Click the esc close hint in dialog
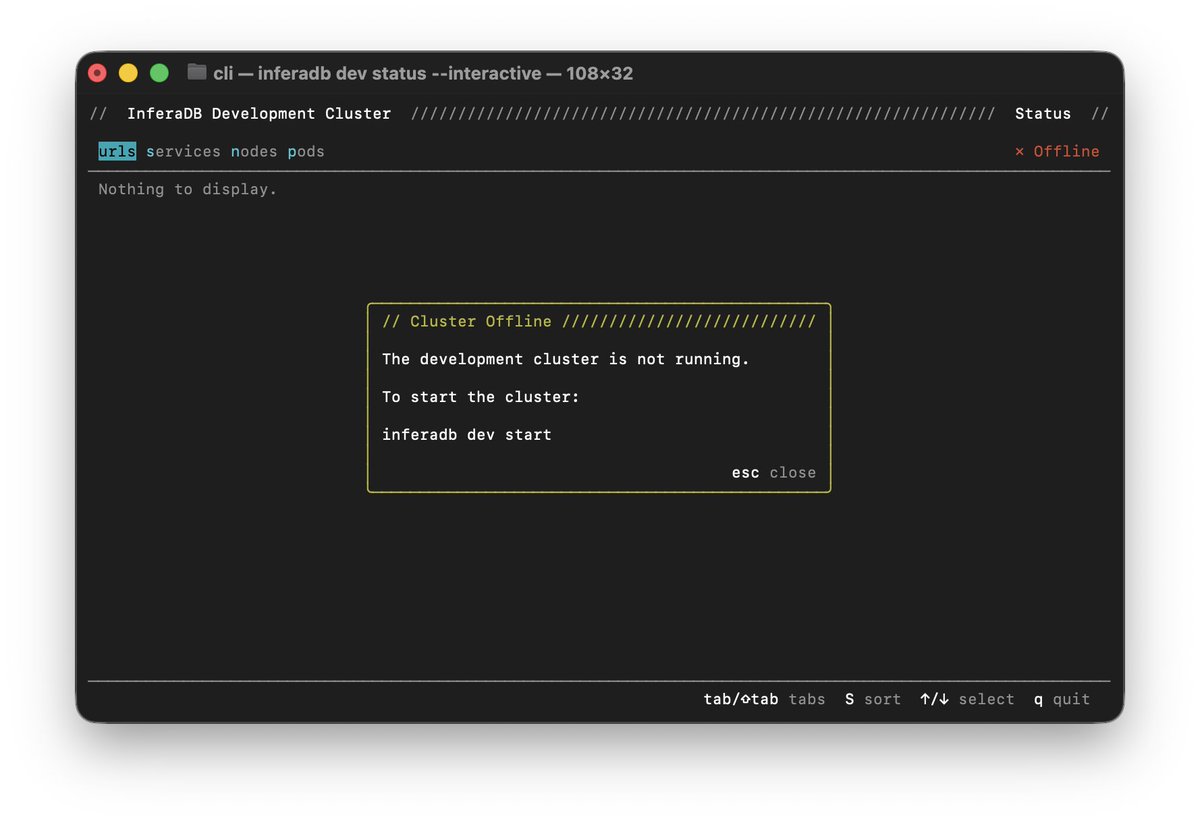Image resolution: width=1200 pixels, height=823 pixels. pos(774,472)
